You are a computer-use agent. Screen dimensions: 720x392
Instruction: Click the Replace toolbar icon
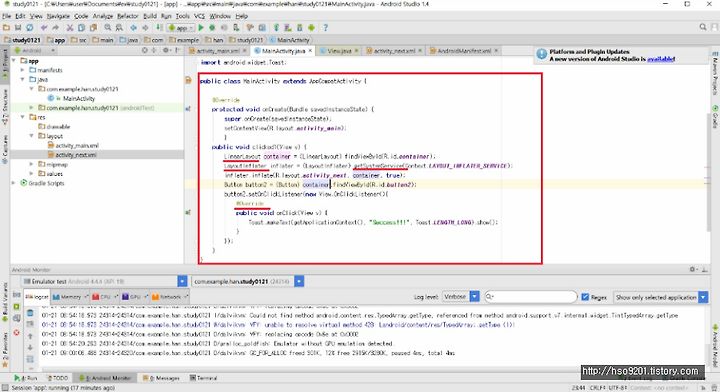[119, 28]
